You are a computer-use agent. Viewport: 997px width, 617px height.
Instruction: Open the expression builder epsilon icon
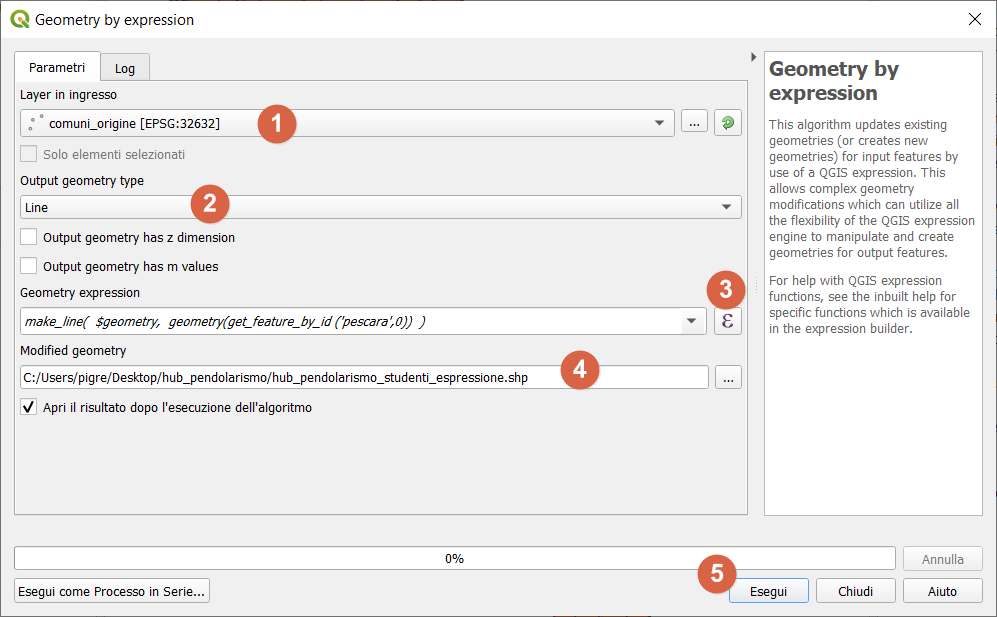pyautogui.click(x=727, y=321)
